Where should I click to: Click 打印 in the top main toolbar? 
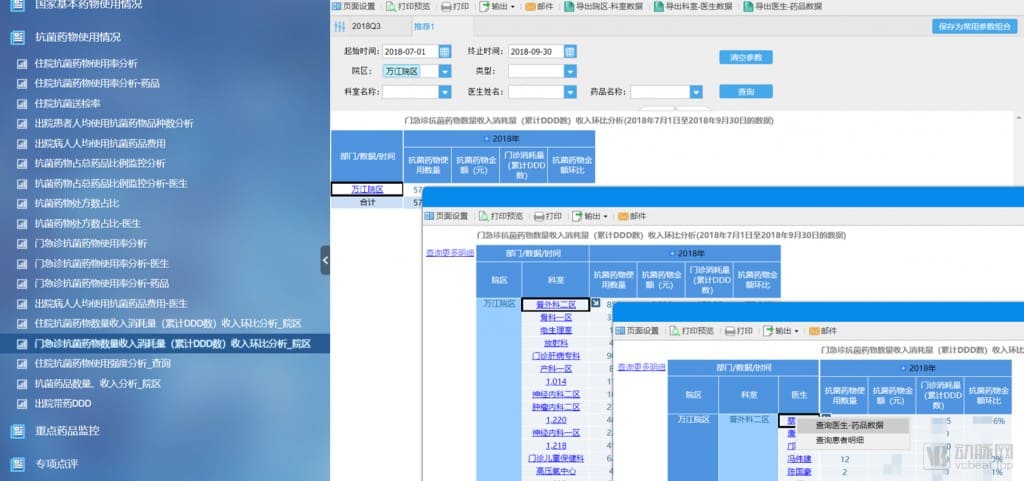455,6
